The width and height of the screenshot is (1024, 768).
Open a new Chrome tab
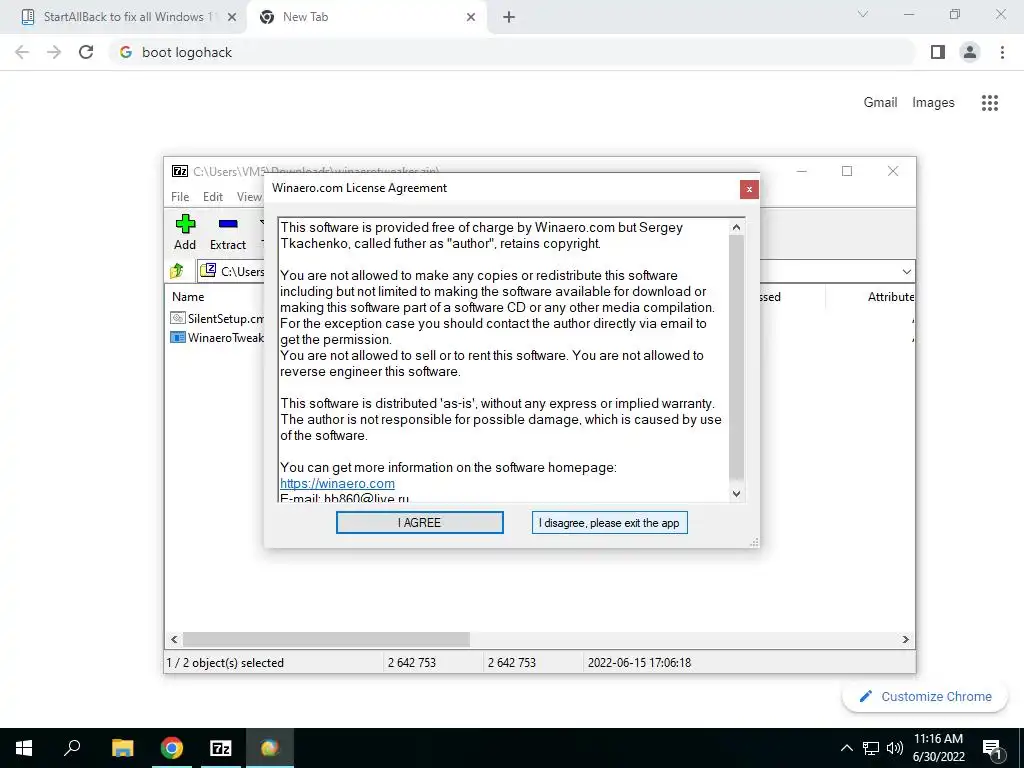tap(509, 17)
